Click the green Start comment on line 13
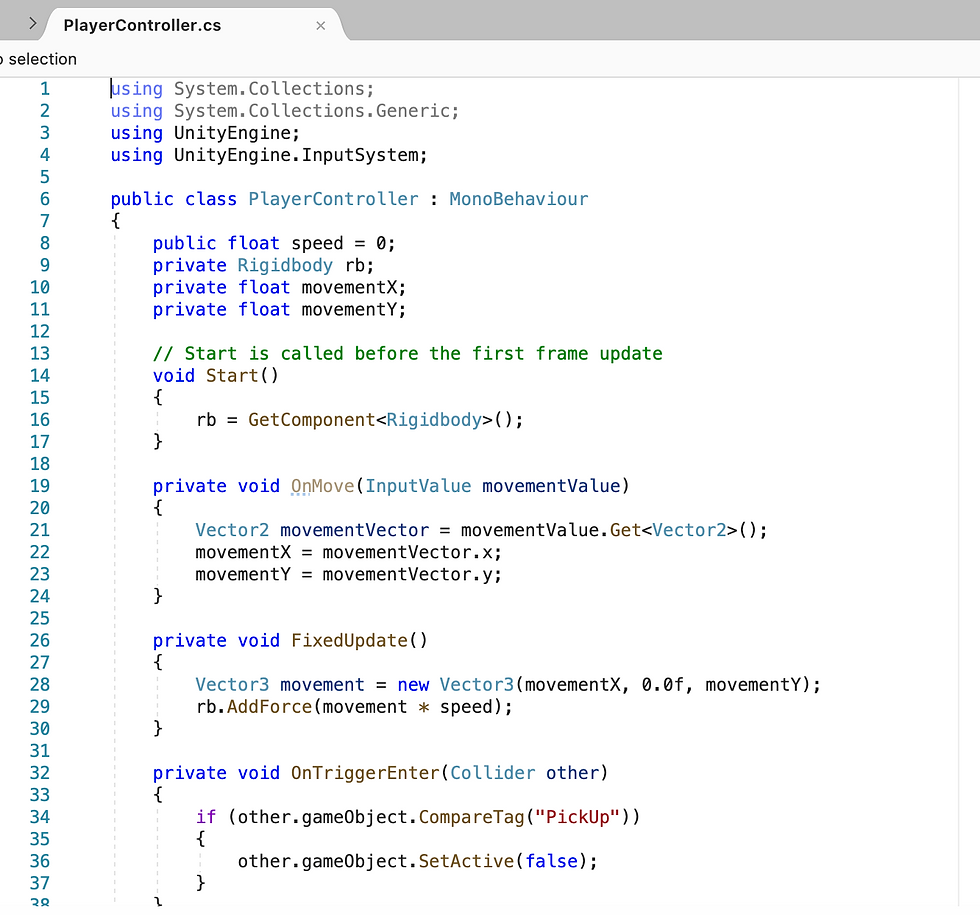The height and width of the screenshot is (915, 980). [408, 354]
